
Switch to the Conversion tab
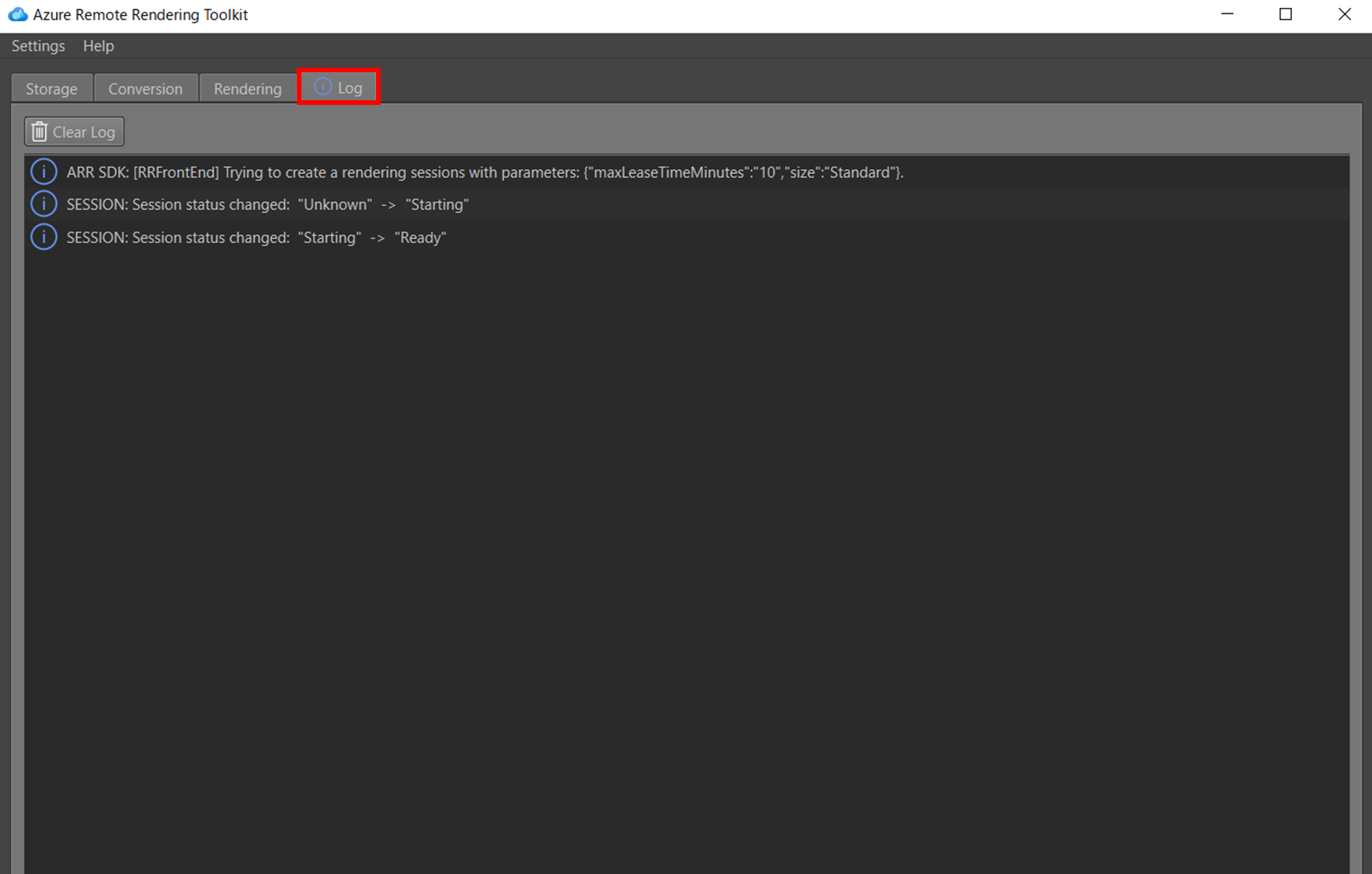point(145,88)
